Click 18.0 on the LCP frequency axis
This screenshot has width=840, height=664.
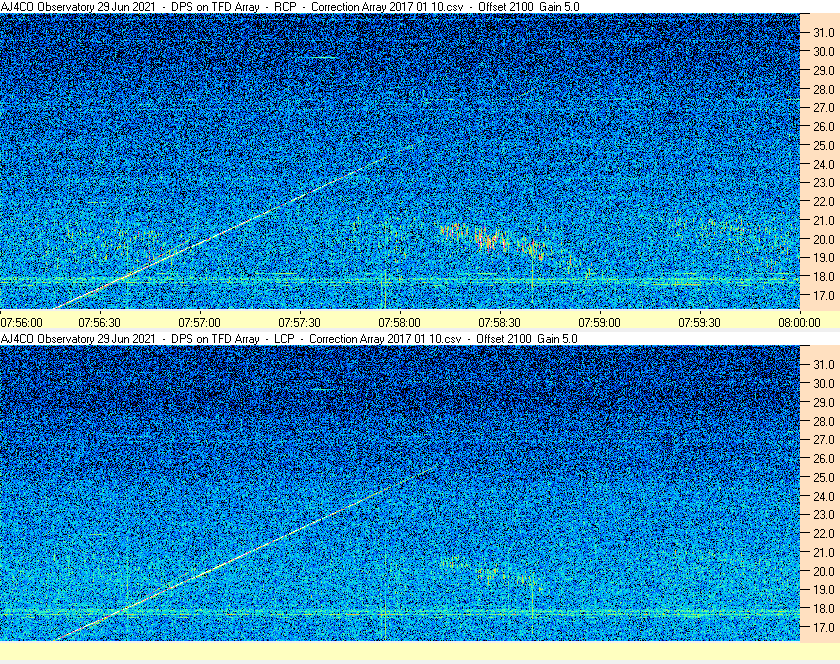pos(824,608)
